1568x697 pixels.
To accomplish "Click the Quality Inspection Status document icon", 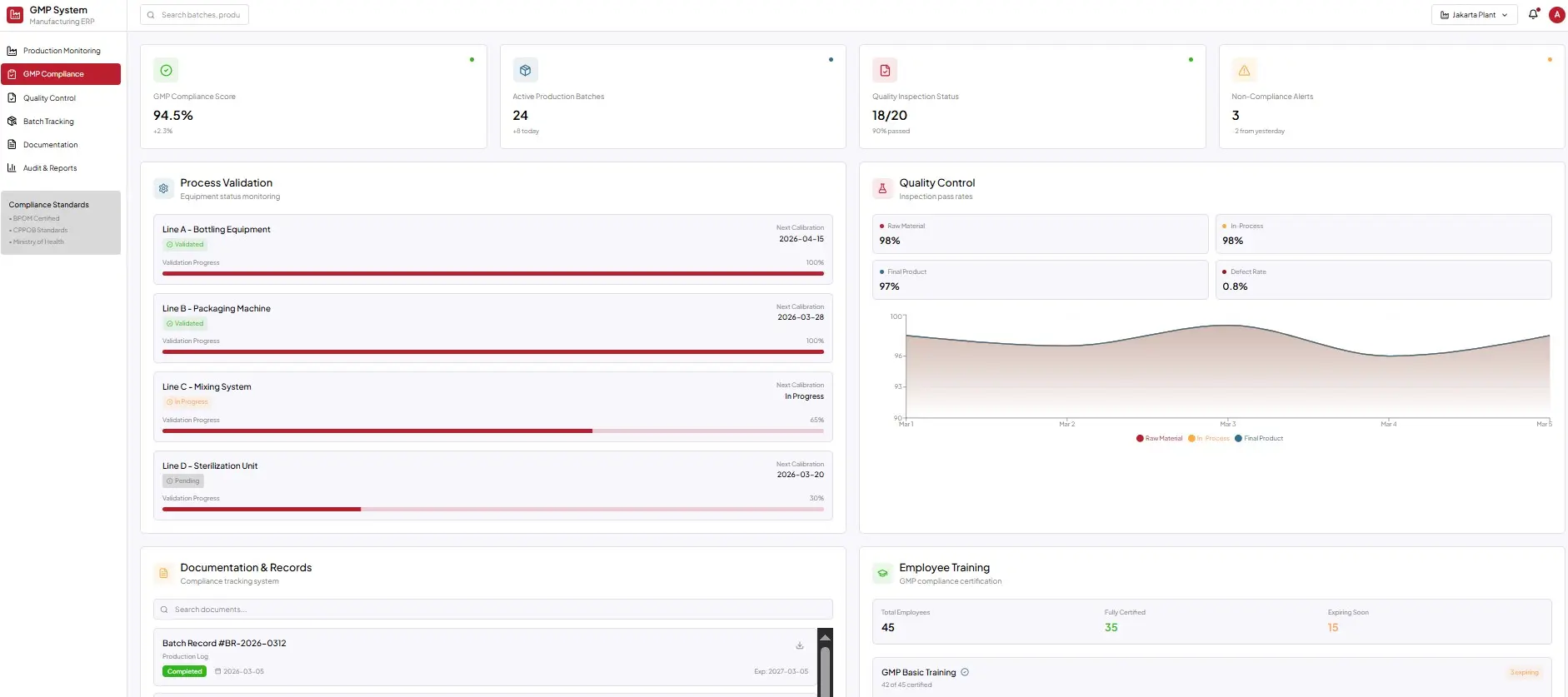I will (x=885, y=71).
